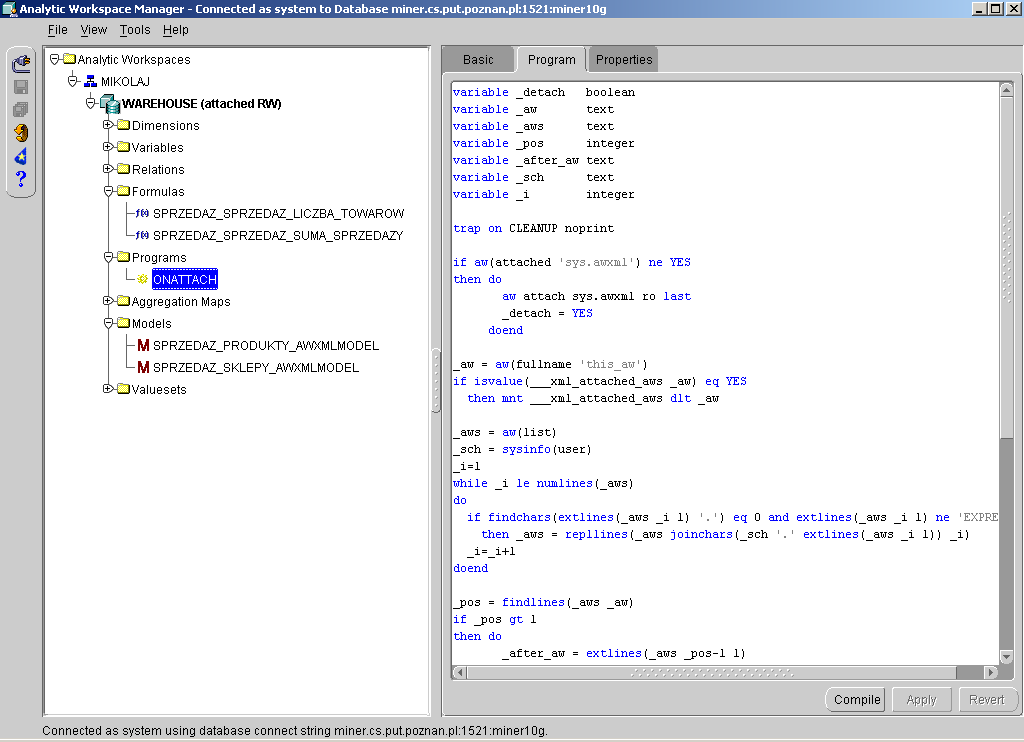Click the plug connect database toolbar icon

pos(21,63)
